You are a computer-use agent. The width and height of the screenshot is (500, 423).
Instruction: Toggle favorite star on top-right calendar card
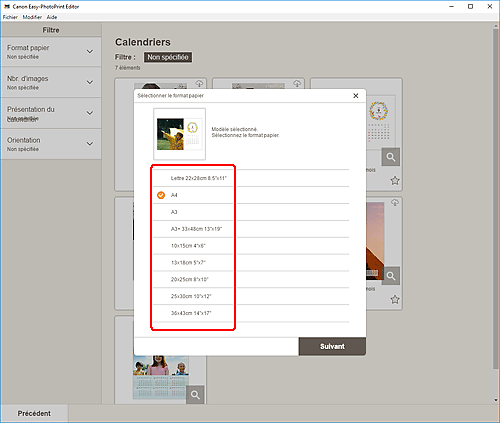point(395,181)
